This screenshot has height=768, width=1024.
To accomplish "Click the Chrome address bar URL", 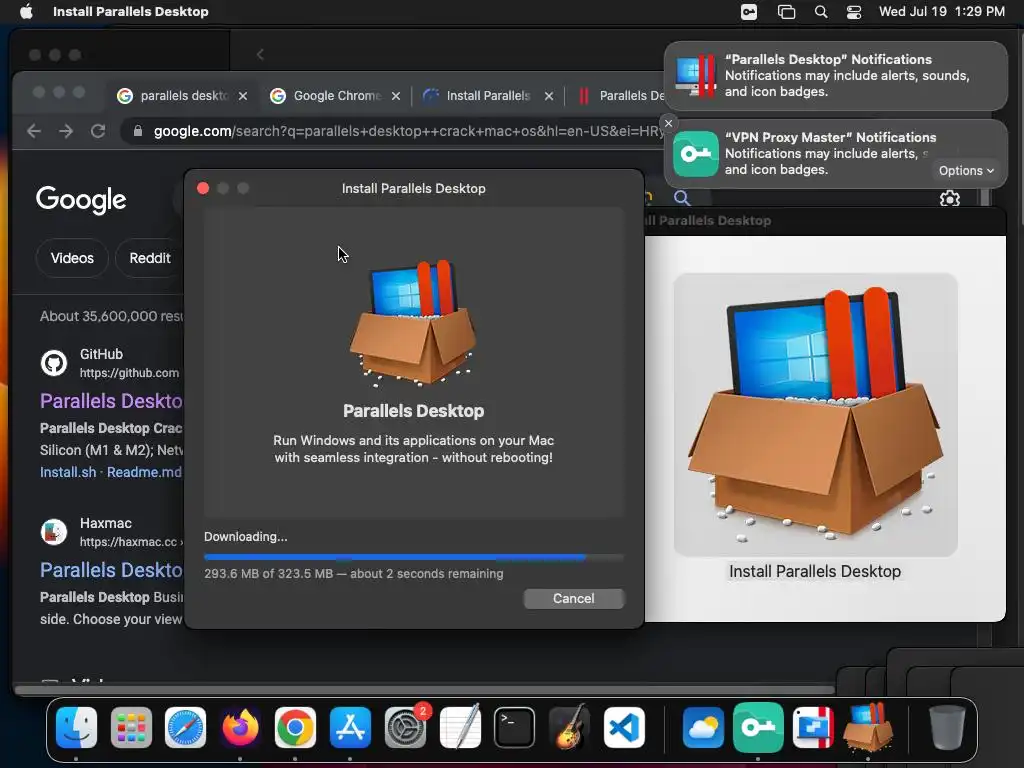I will [x=409, y=131].
